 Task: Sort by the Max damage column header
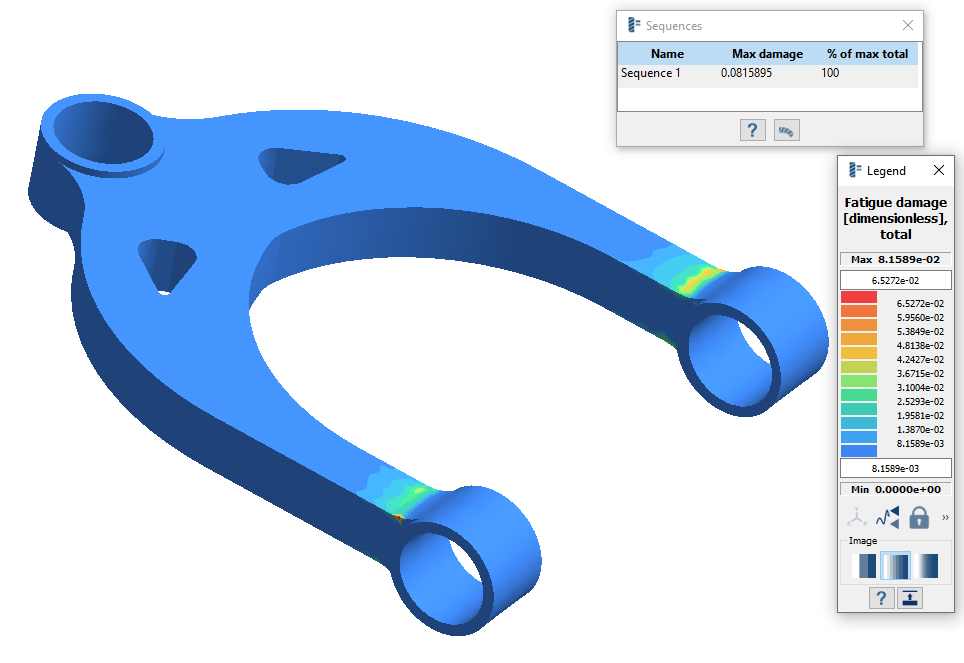coord(767,54)
